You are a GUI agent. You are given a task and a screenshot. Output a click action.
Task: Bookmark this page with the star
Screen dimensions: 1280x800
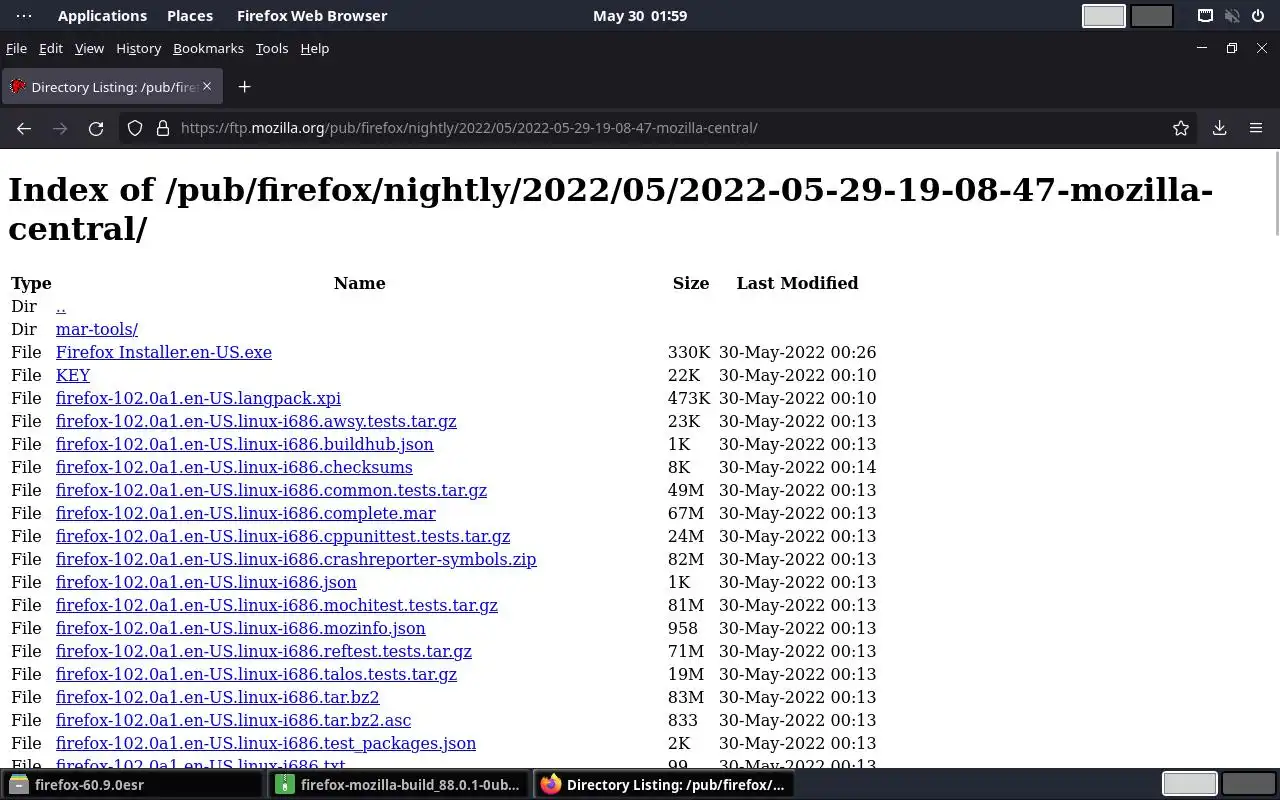[x=1181, y=128]
